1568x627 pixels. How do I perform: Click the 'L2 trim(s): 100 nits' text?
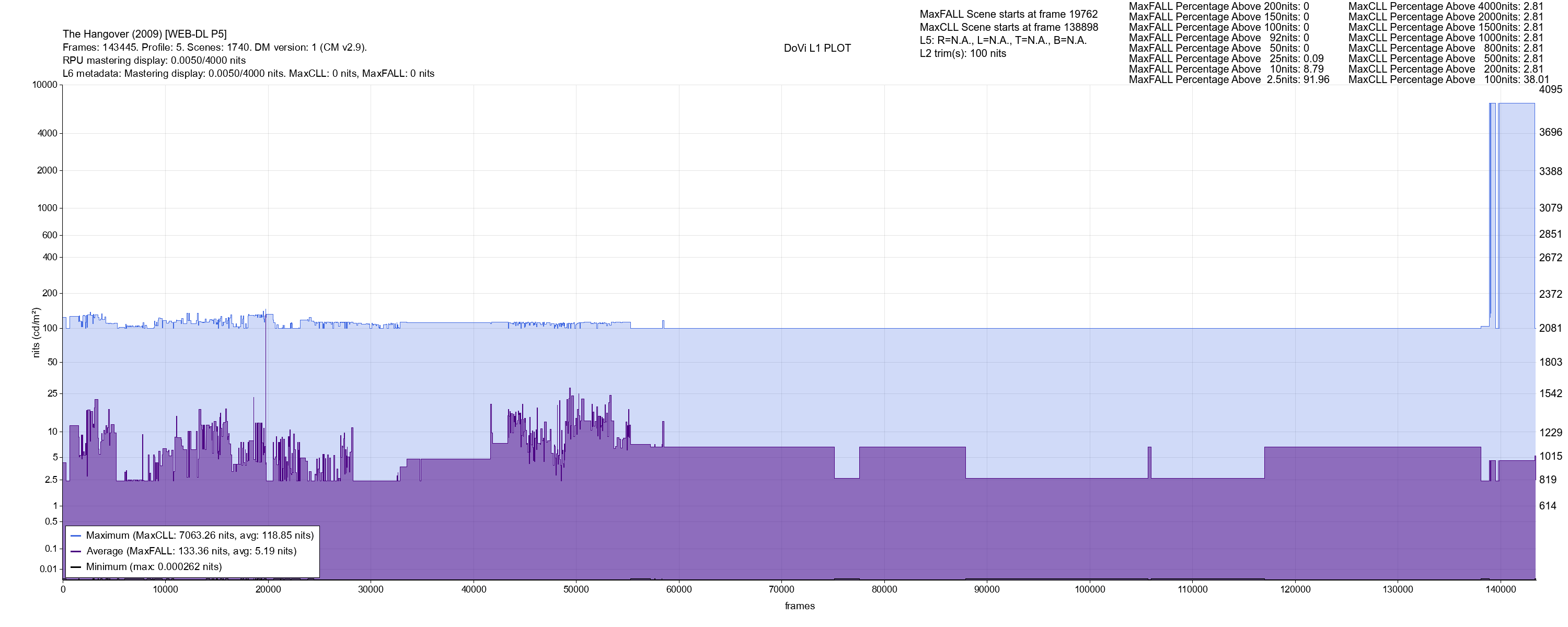point(963,54)
